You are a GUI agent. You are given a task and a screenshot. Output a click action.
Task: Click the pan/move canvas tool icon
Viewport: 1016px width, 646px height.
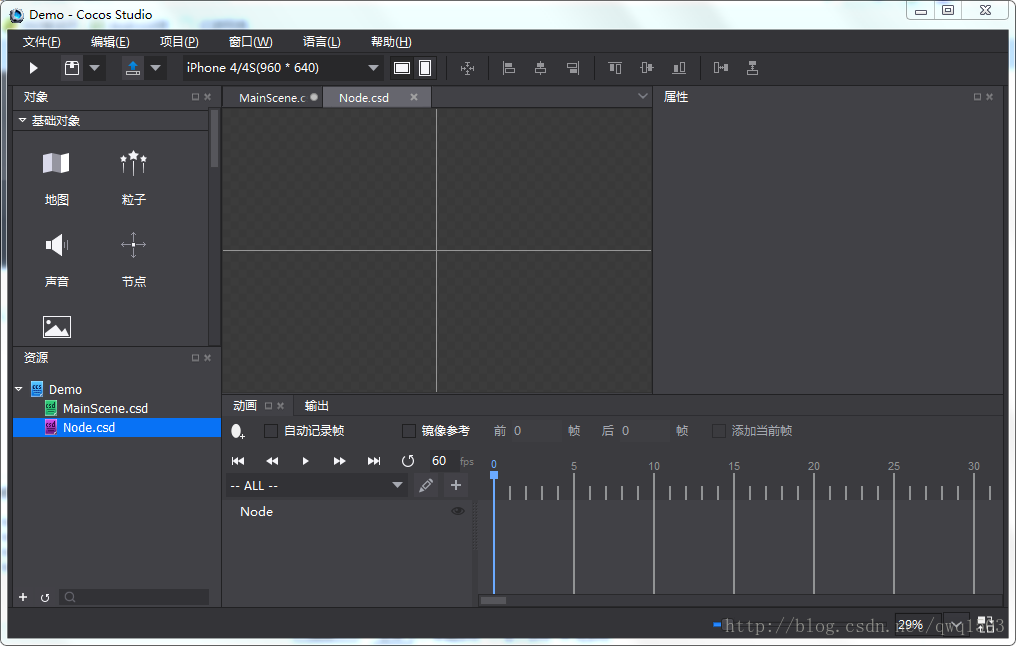[x=467, y=68]
